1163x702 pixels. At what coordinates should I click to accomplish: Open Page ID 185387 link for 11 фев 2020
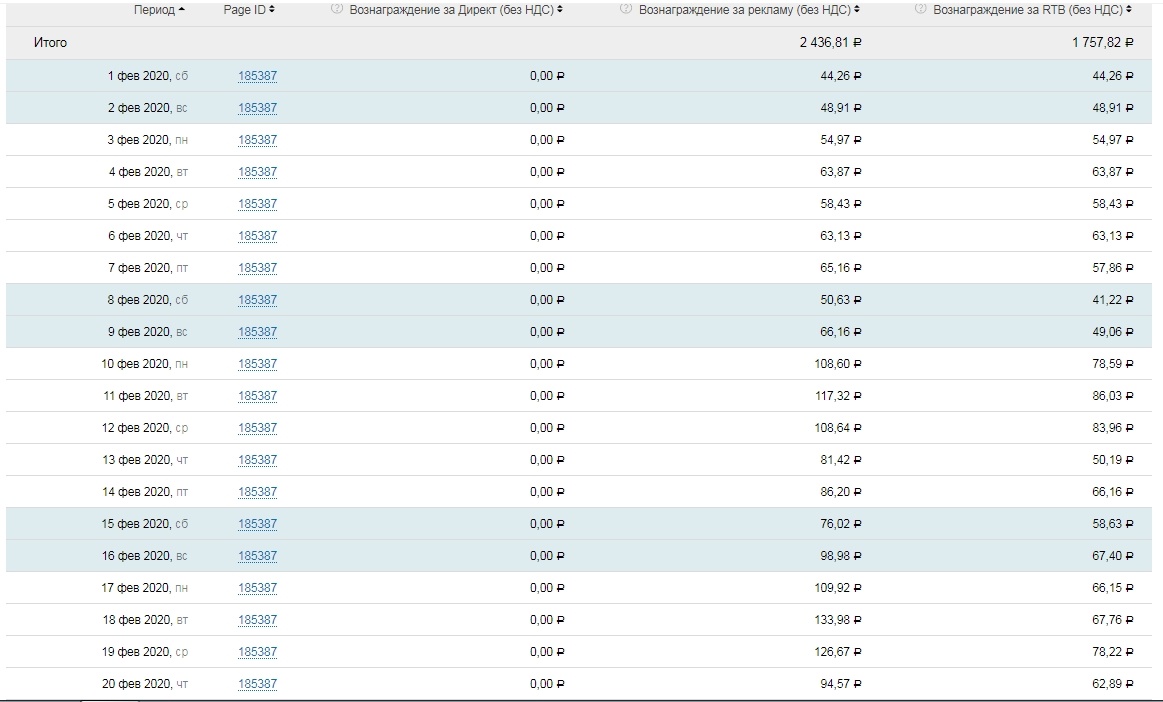(257, 396)
